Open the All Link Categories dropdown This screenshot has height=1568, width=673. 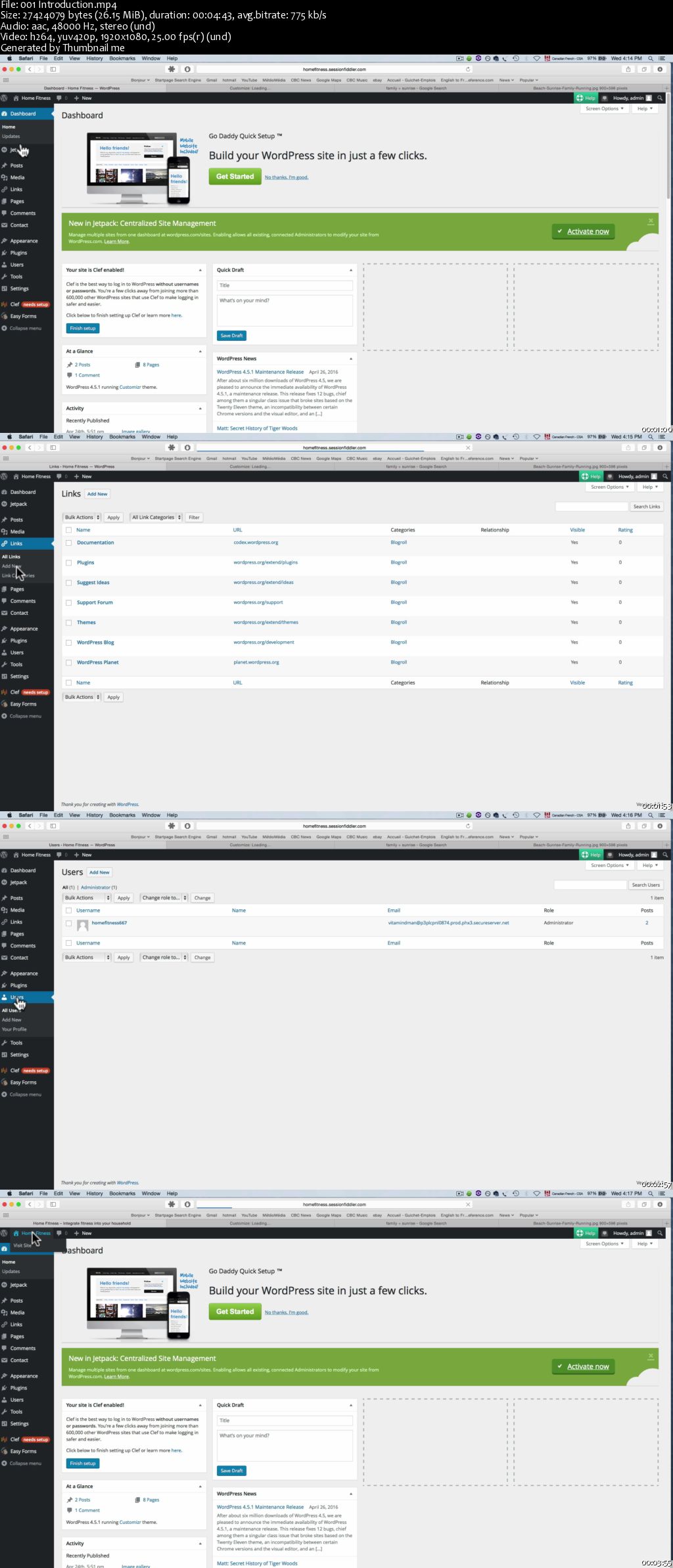(x=156, y=517)
